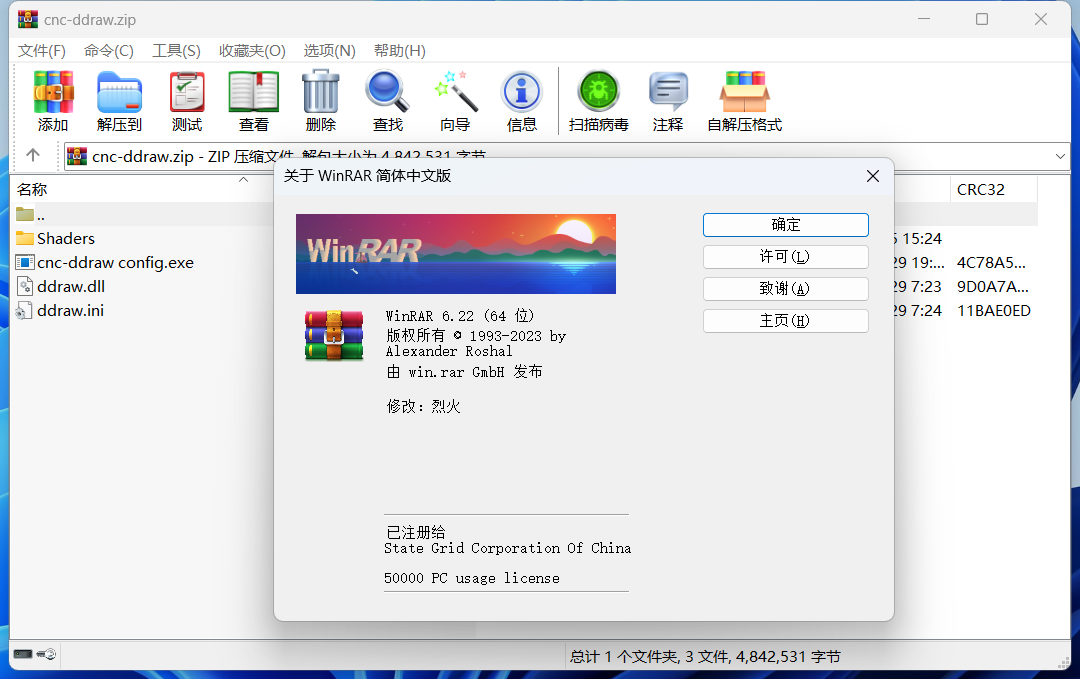Image resolution: width=1080 pixels, height=679 pixels.
Task: Maximize the WinRAR main window
Action: (x=982, y=19)
